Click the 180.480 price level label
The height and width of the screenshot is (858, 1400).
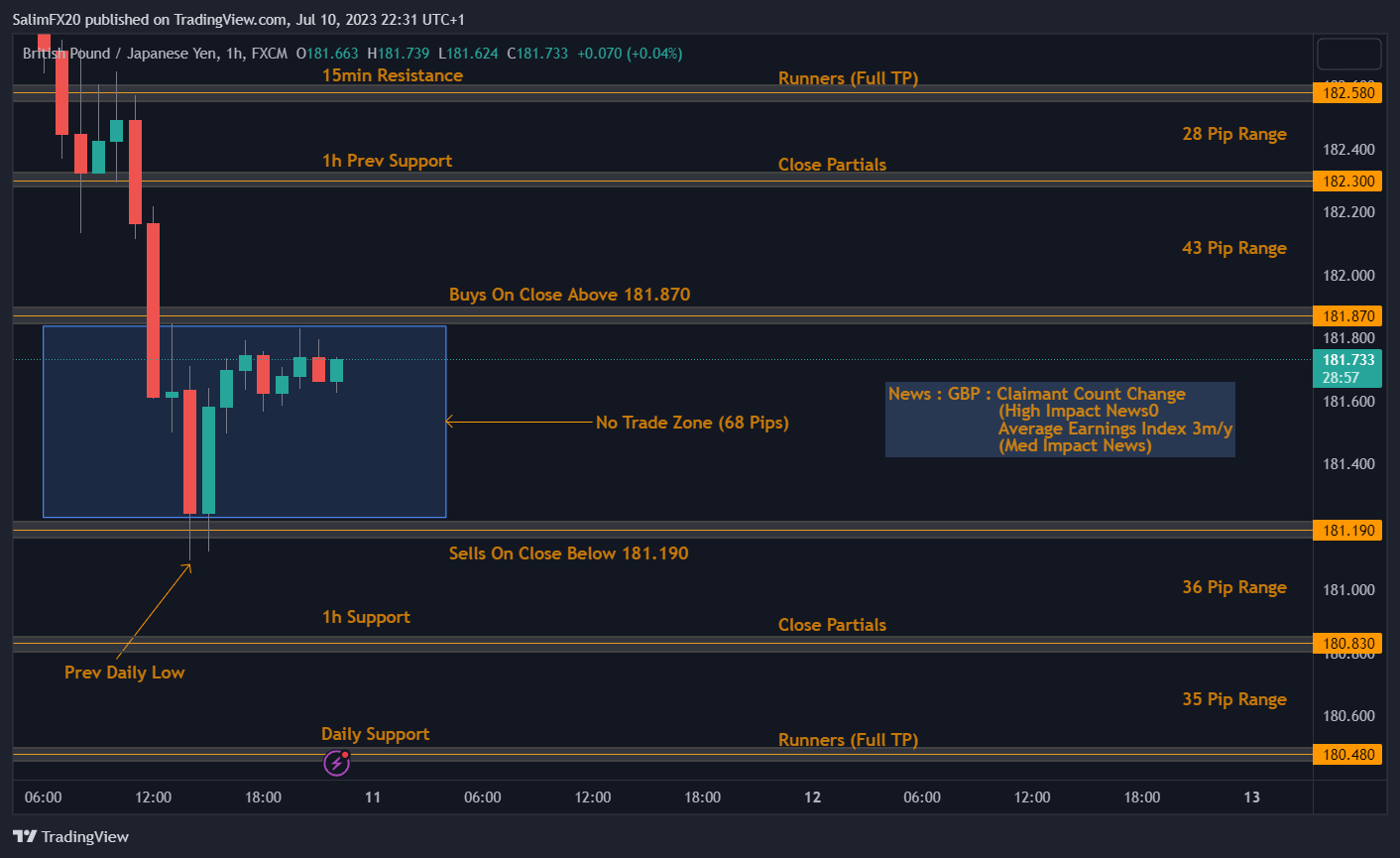coord(1348,754)
